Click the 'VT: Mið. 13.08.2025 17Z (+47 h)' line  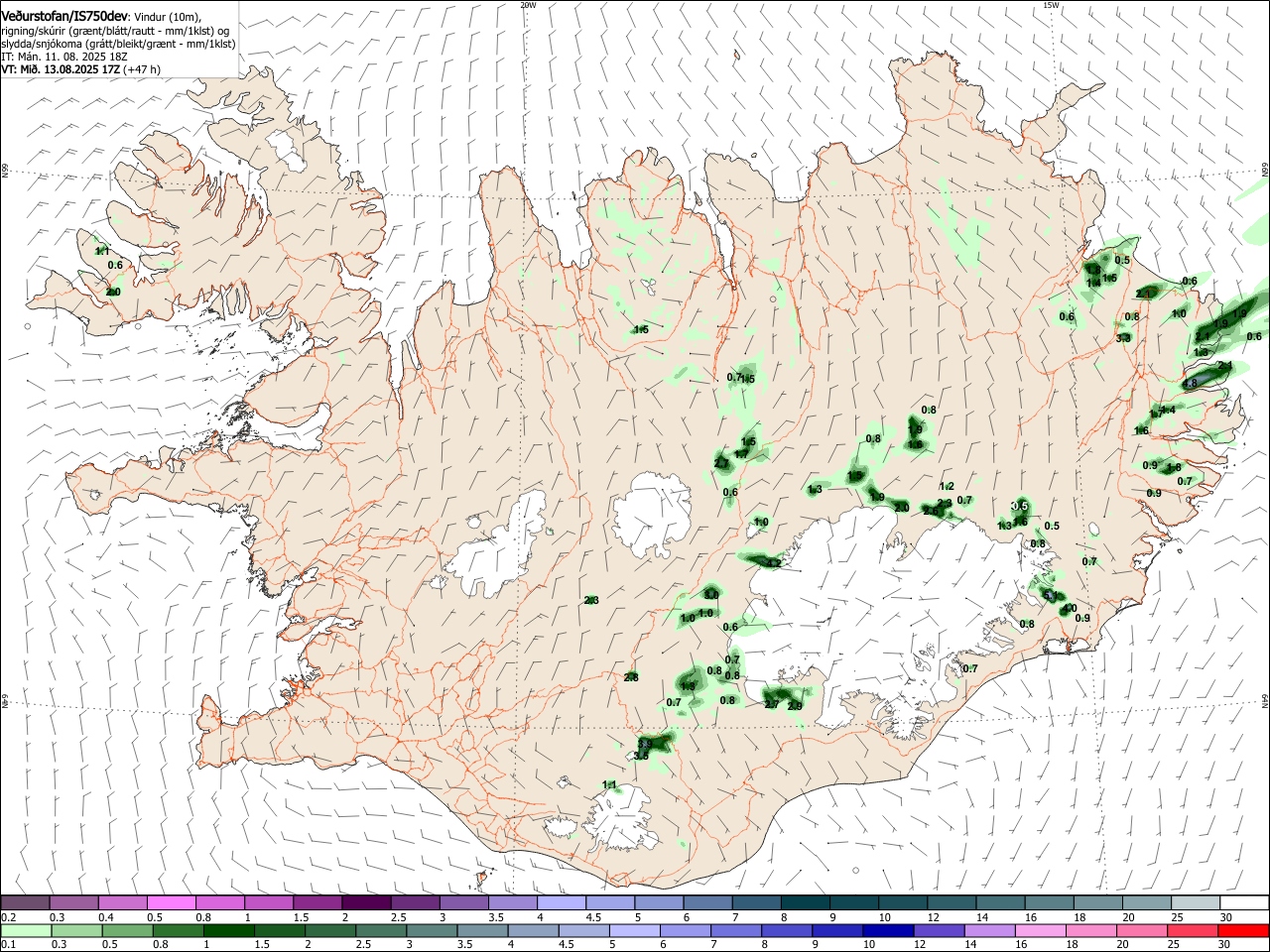[80, 69]
